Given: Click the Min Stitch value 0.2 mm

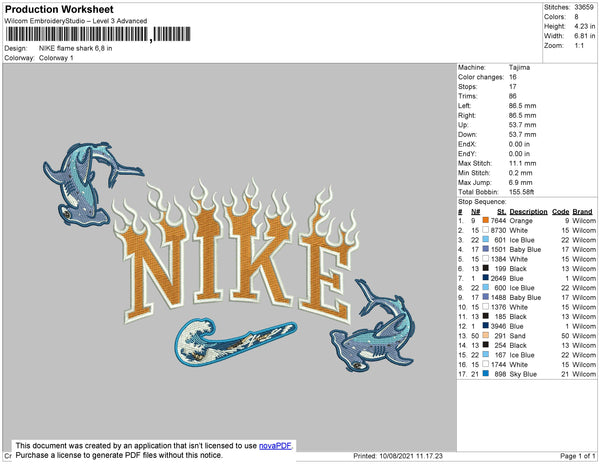Looking at the screenshot, I should (x=520, y=173).
